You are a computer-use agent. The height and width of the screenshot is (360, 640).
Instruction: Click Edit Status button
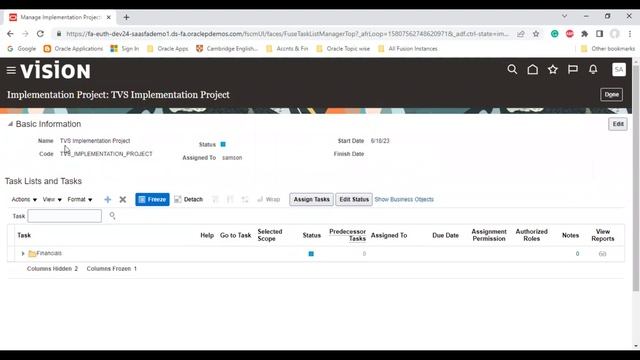pos(354,200)
